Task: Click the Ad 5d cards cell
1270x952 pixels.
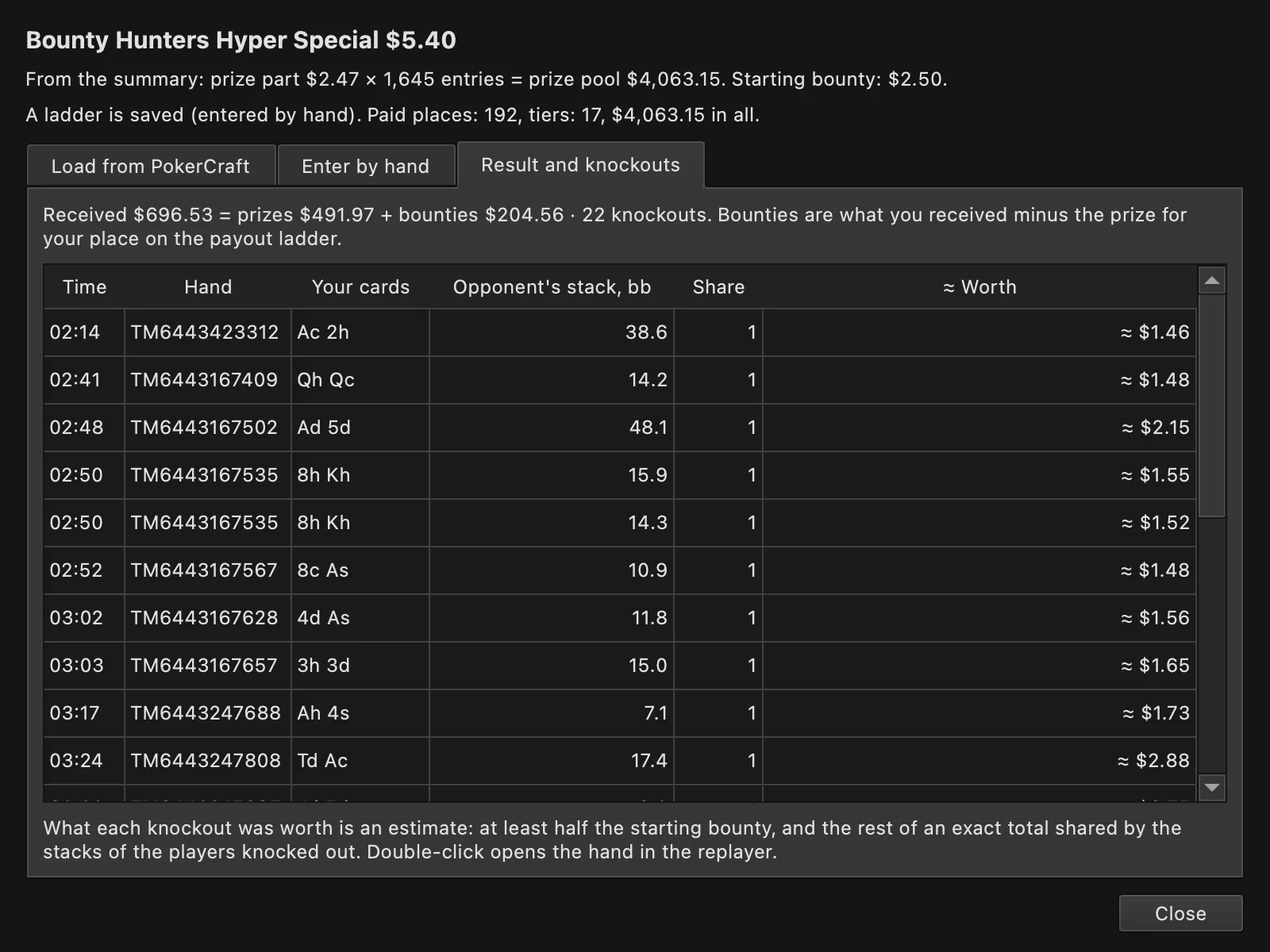Action: pyautogui.click(x=360, y=428)
